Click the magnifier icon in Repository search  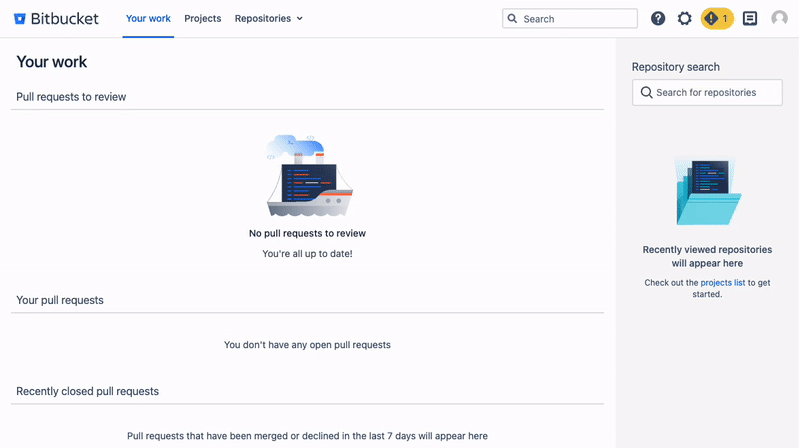(647, 93)
